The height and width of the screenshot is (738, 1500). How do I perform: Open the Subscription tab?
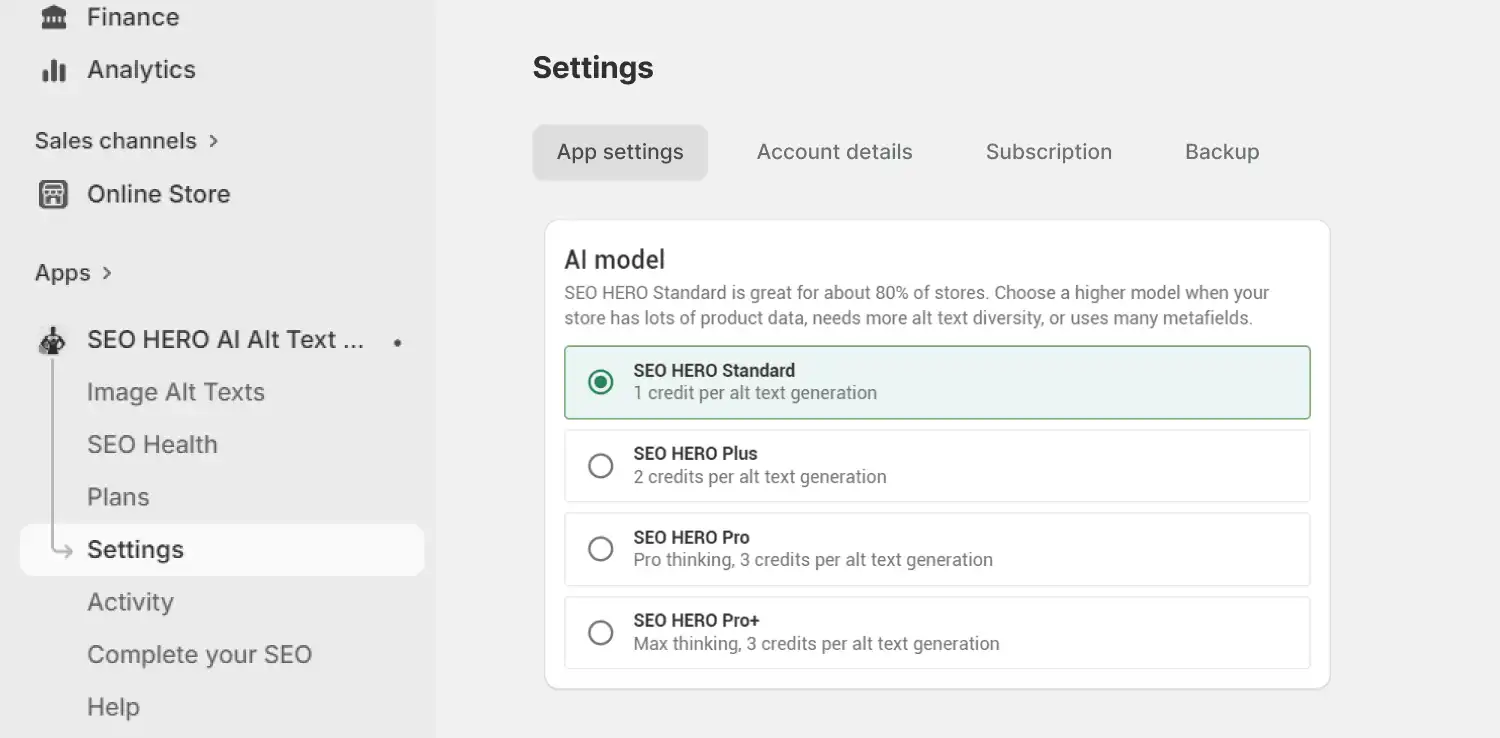pos(1049,152)
